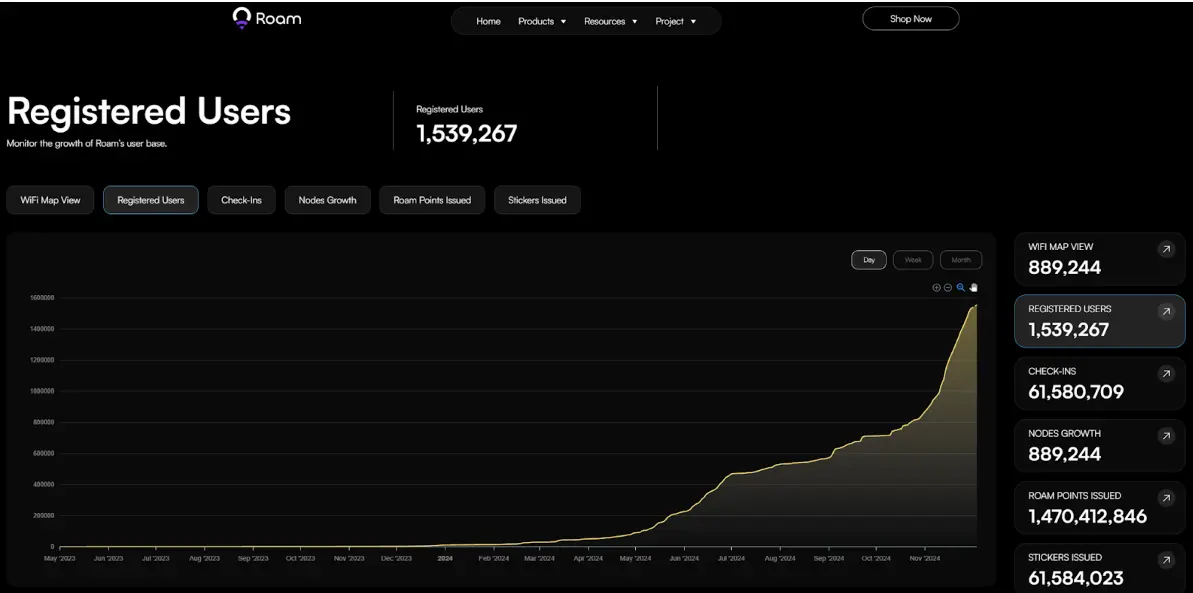Click the 1,470,412,846 Roam Points value
Screen dimensions: 1193x593
[1087, 516]
